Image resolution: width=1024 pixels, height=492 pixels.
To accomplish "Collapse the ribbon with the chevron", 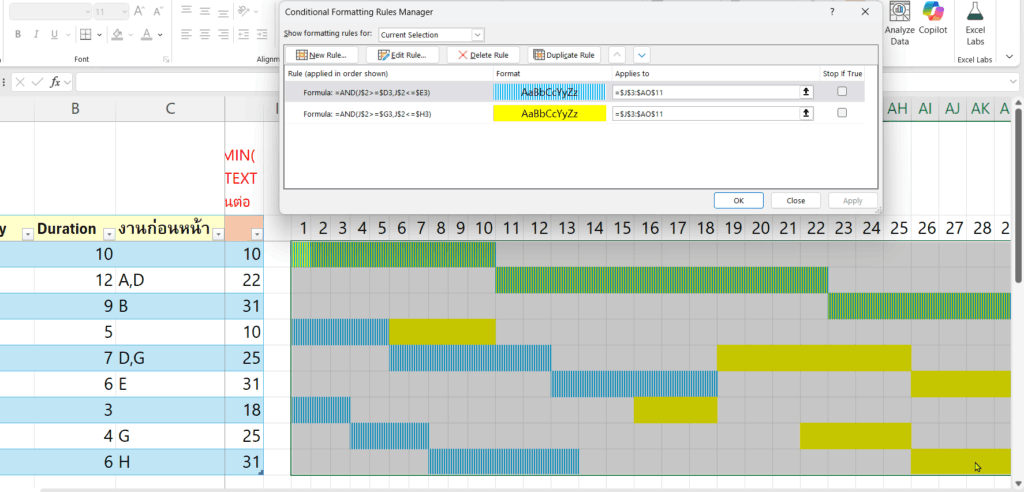I will pyautogui.click(x=1010, y=57).
